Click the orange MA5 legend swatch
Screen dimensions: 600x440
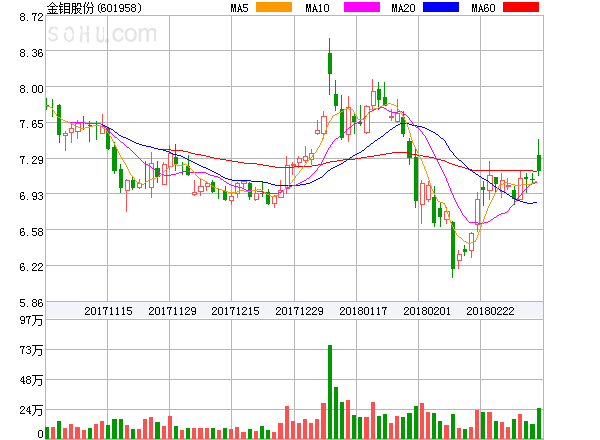(x=274, y=7)
